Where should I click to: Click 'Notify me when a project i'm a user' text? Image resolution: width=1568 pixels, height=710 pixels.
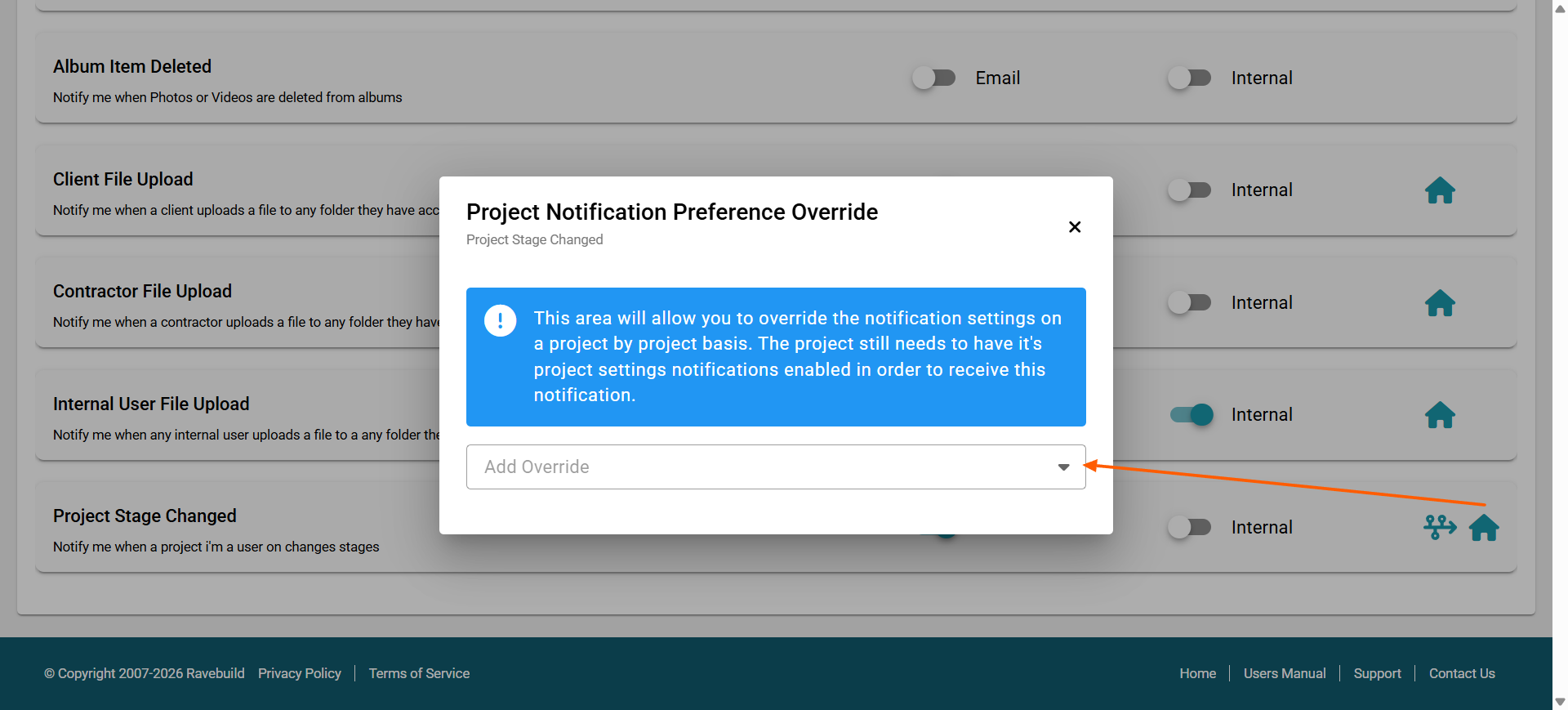pyautogui.click(x=216, y=547)
